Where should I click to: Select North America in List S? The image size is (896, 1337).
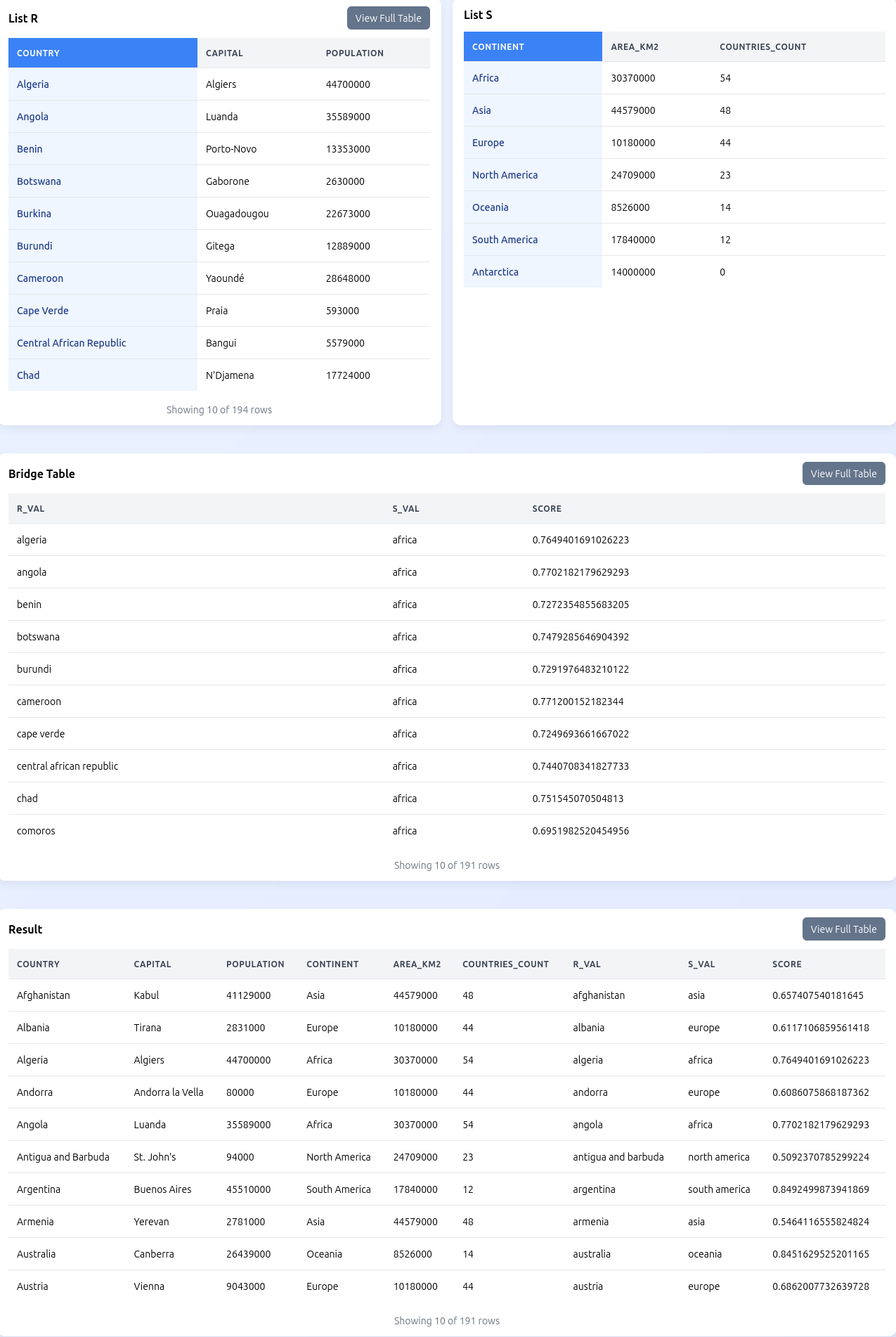pos(505,175)
